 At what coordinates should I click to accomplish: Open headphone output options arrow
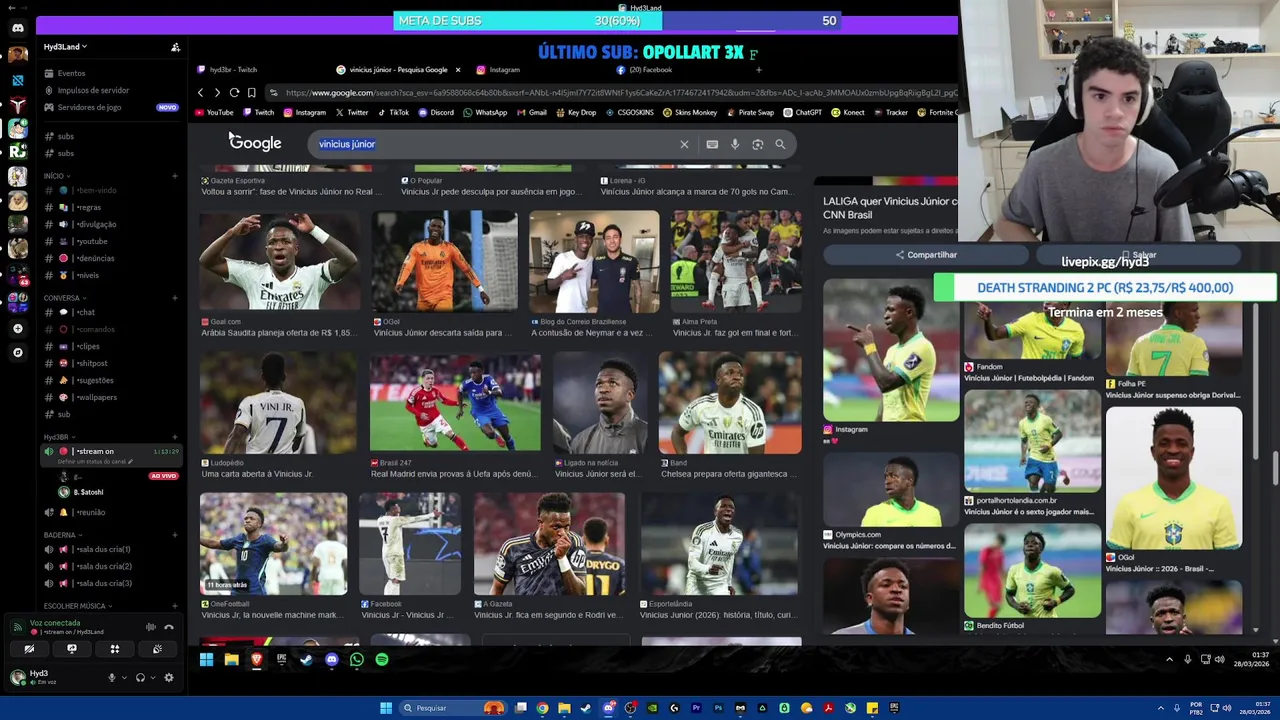pyautogui.click(x=152, y=677)
